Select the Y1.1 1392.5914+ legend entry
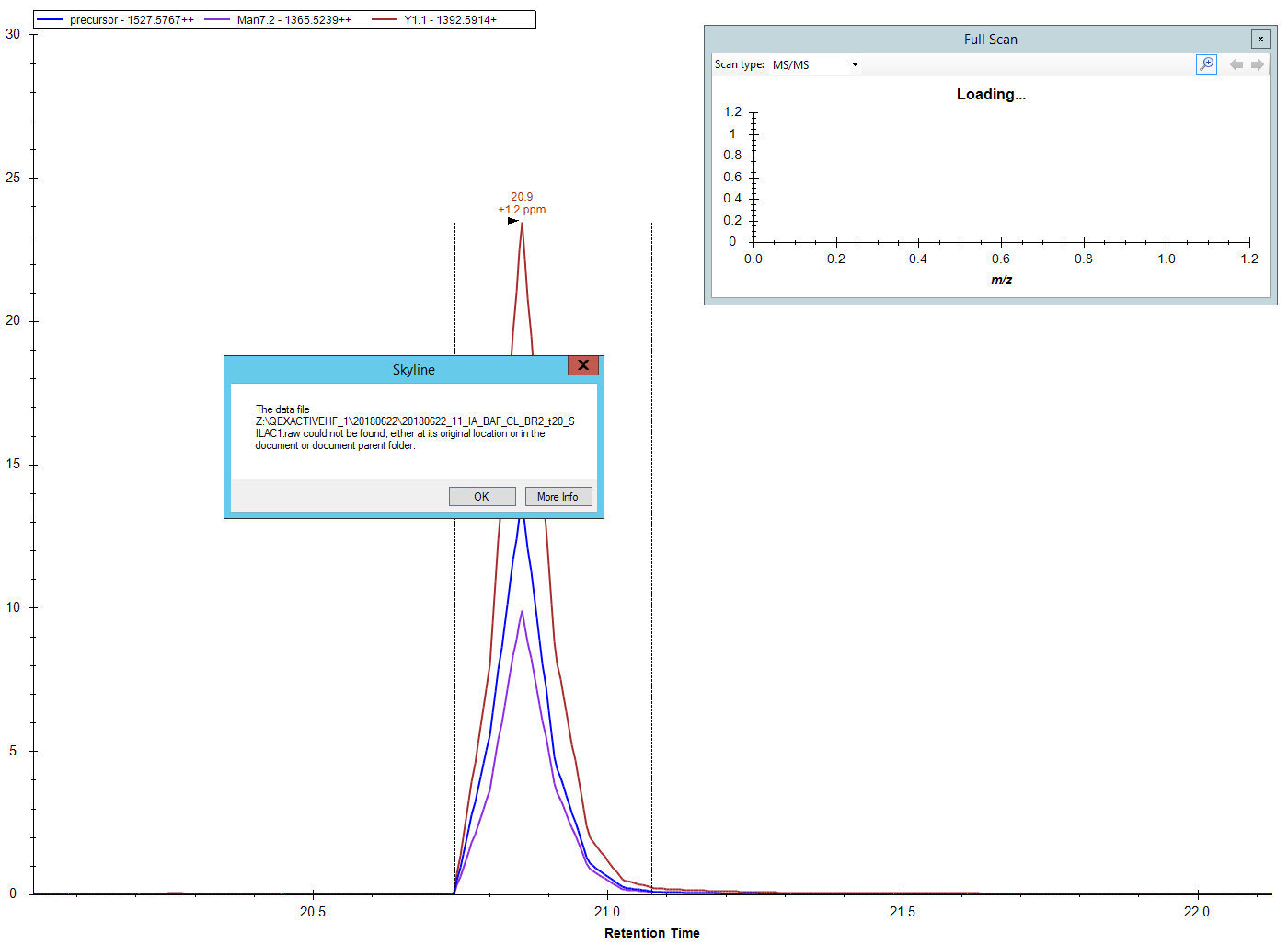 450,20
